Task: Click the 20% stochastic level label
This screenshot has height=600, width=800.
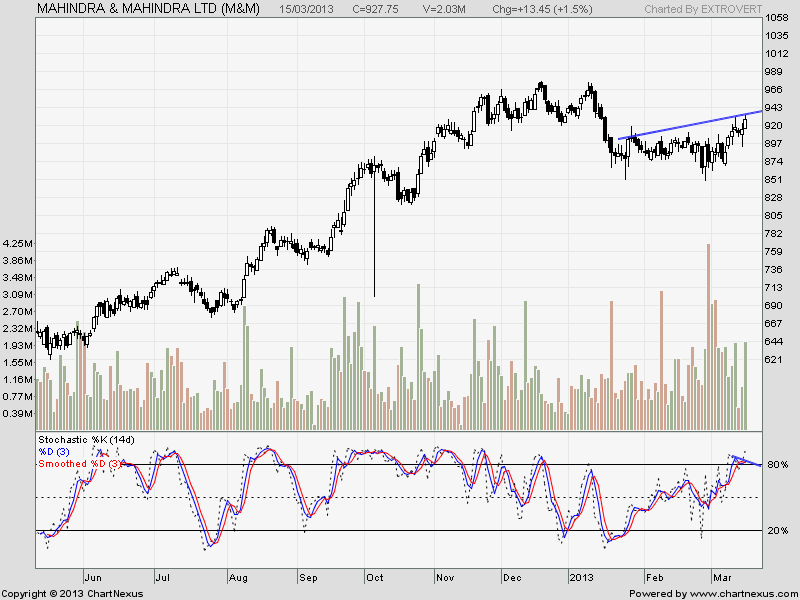Action: (x=778, y=531)
